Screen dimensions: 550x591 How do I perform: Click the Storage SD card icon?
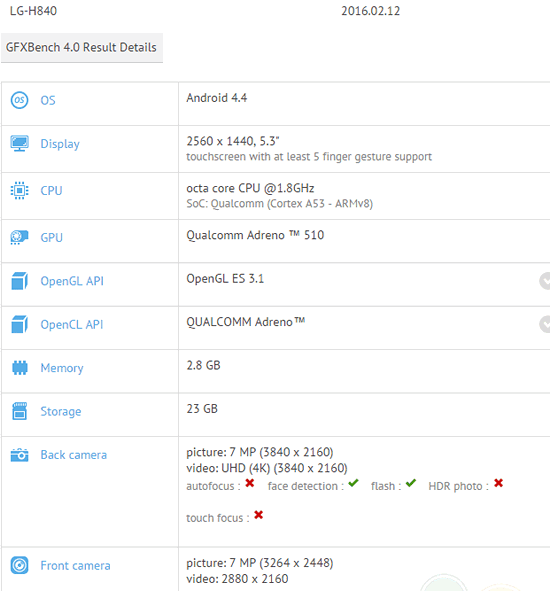tap(19, 411)
